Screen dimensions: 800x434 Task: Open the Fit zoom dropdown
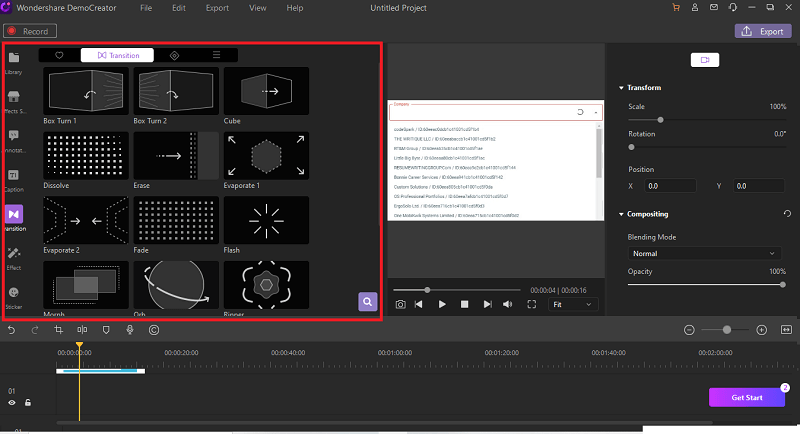pyautogui.click(x=572, y=304)
